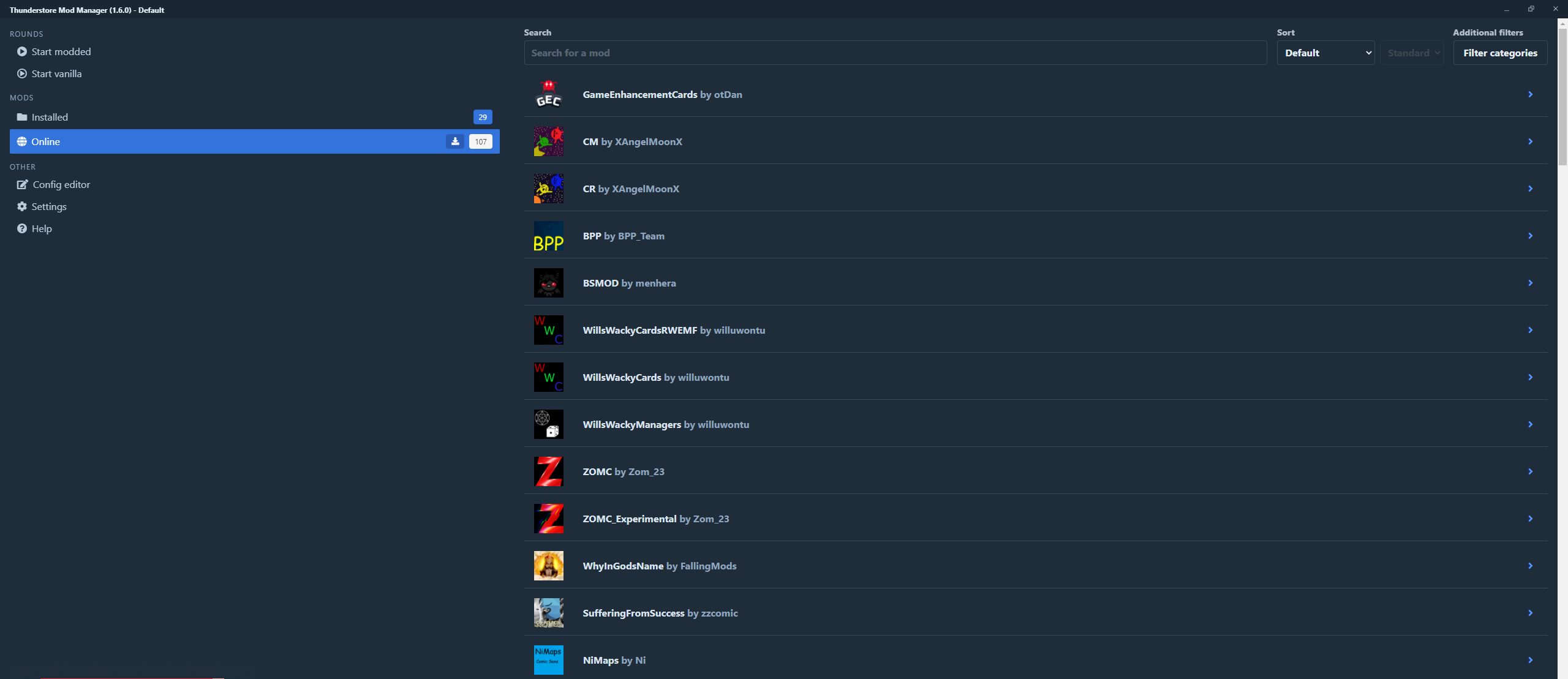Image resolution: width=1568 pixels, height=679 pixels.
Task: Click the red Z ZOMC icon
Action: 548,471
